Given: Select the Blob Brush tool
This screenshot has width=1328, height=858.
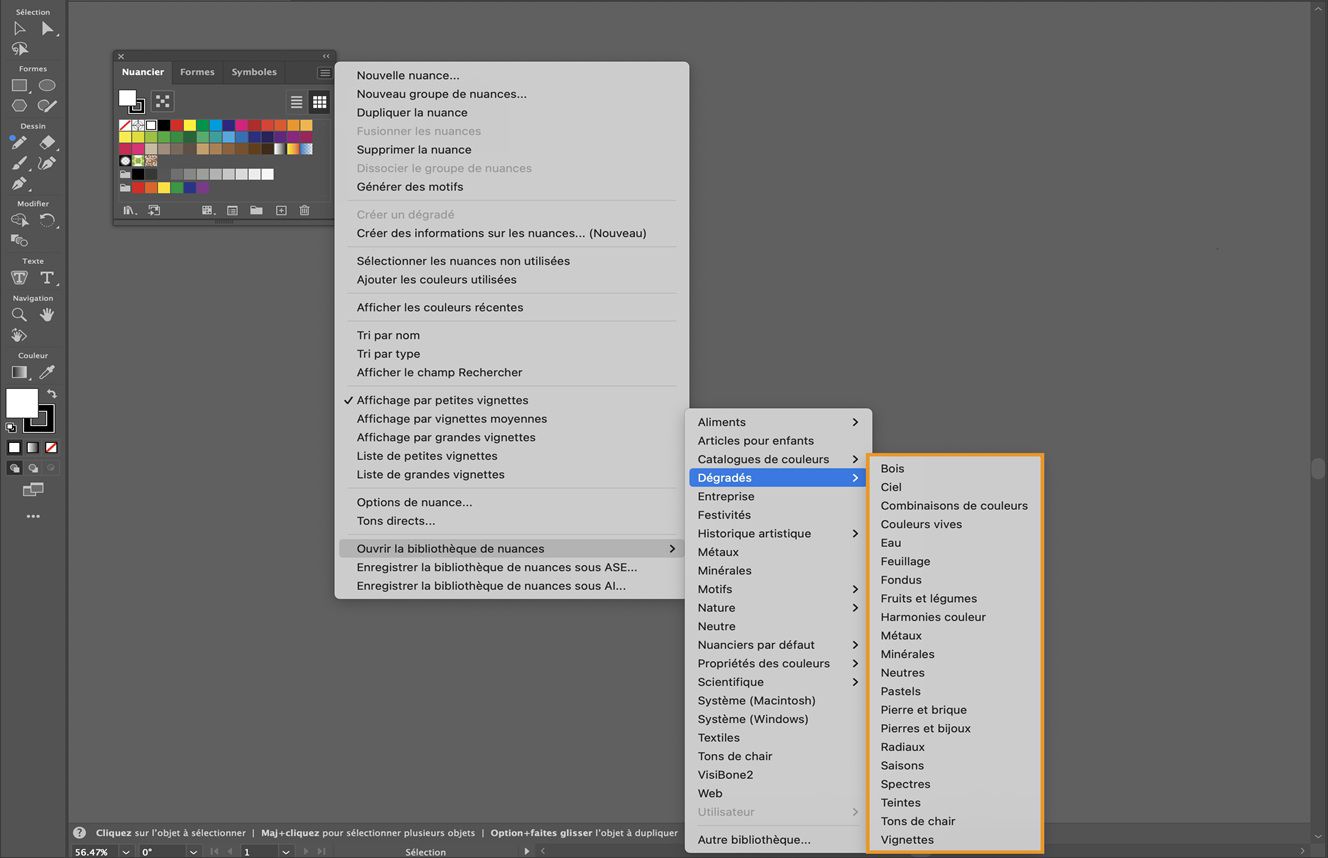Looking at the screenshot, I should (x=47, y=105).
